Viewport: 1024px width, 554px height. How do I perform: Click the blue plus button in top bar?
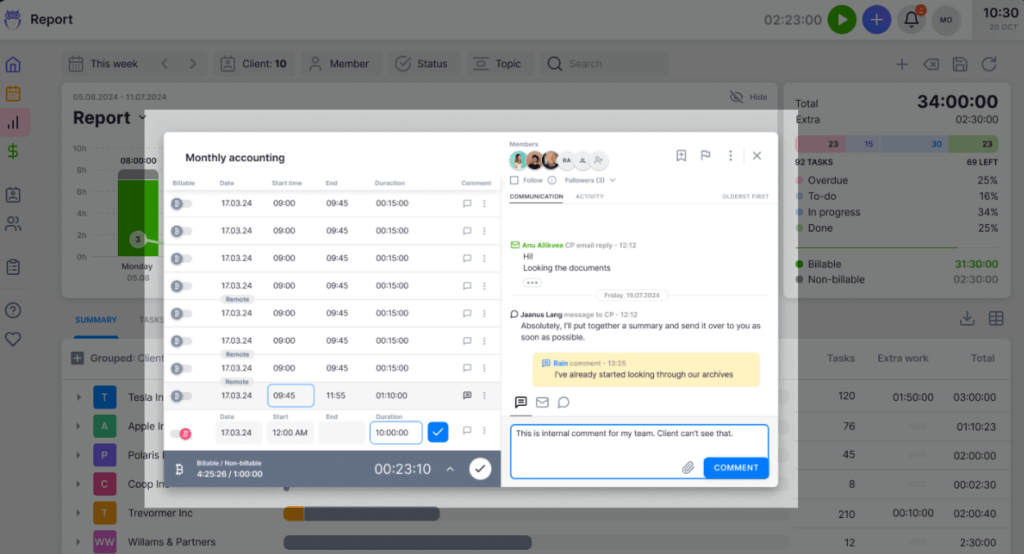click(876, 19)
